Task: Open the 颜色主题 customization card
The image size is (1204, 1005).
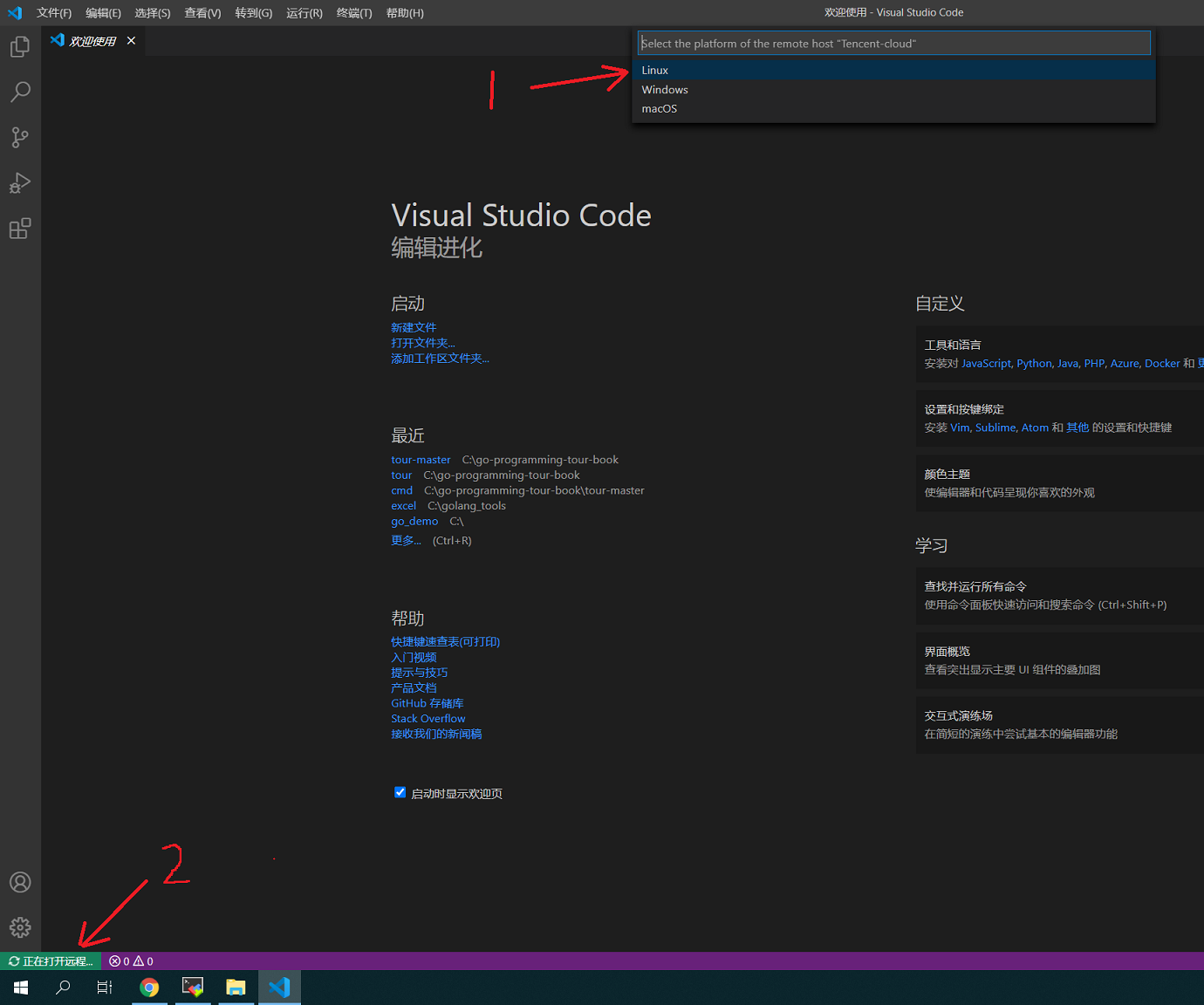Action: click(x=1059, y=483)
